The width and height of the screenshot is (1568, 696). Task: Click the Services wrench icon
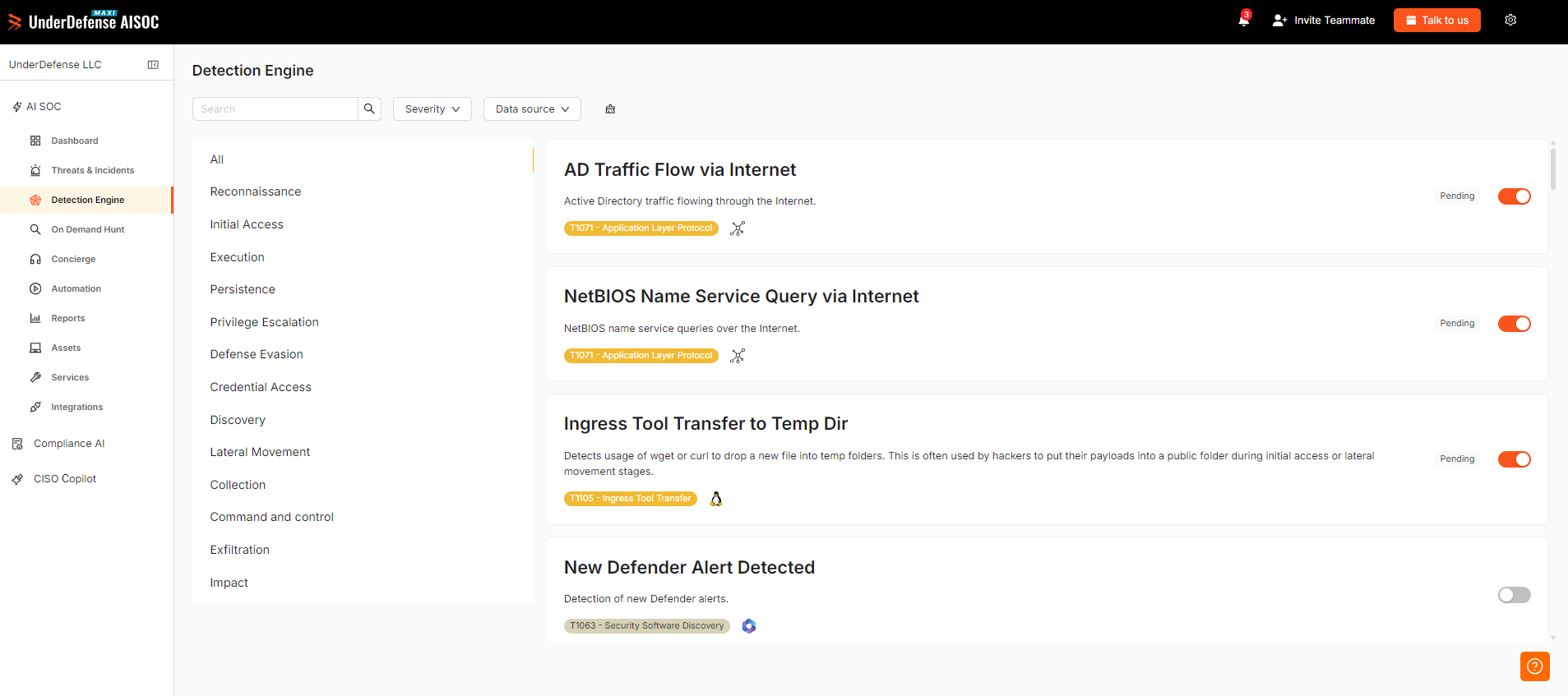point(35,377)
